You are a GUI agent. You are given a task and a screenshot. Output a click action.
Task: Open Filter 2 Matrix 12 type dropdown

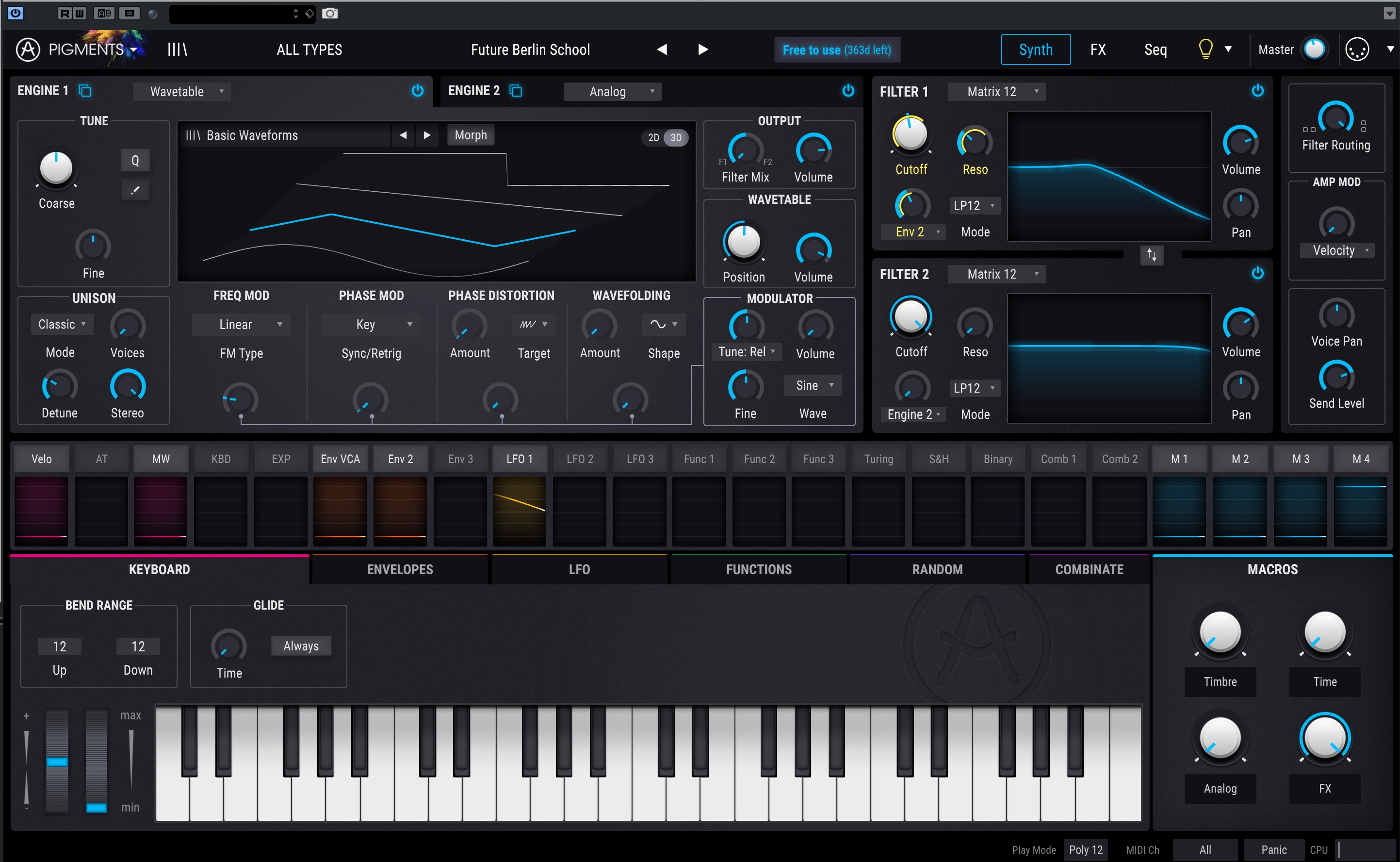(x=996, y=274)
